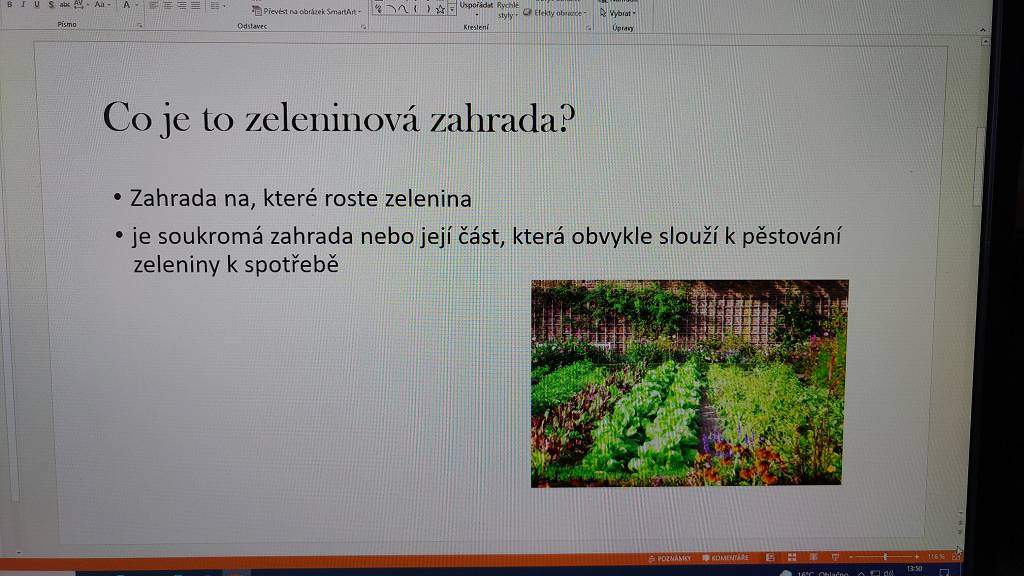Apply strikethrough with the abc icon
Screen dimensions: 1024x576
pos(65,5)
